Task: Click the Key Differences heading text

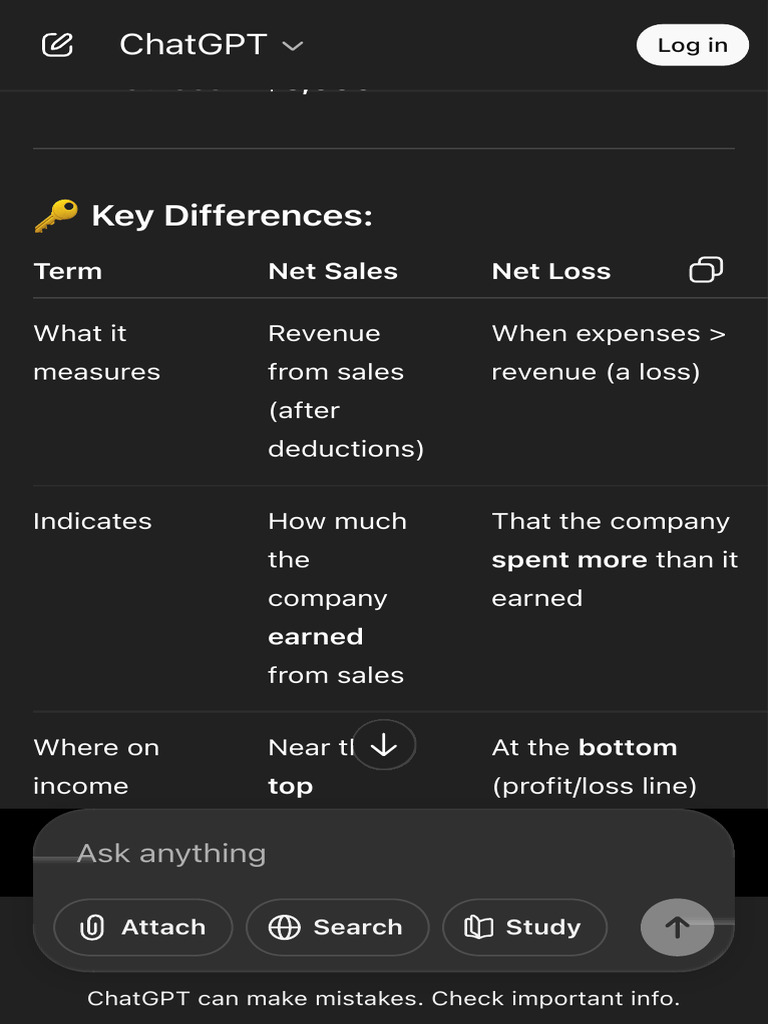Action: (x=232, y=215)
